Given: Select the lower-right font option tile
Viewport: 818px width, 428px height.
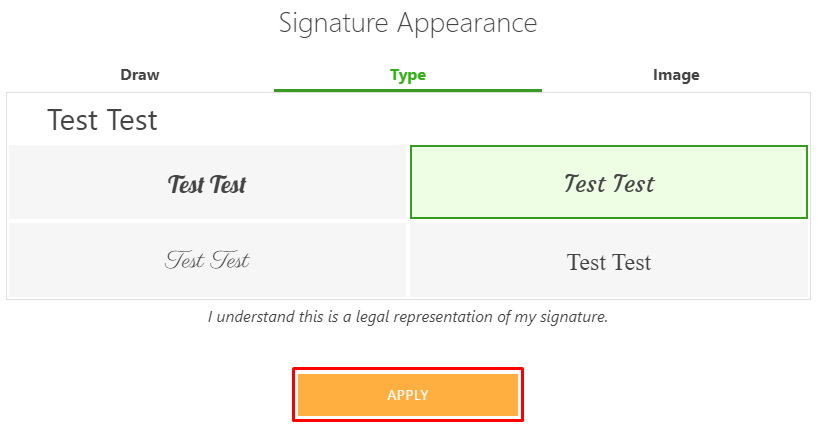Looking at the screenshot, I should [x=609, y=260].
